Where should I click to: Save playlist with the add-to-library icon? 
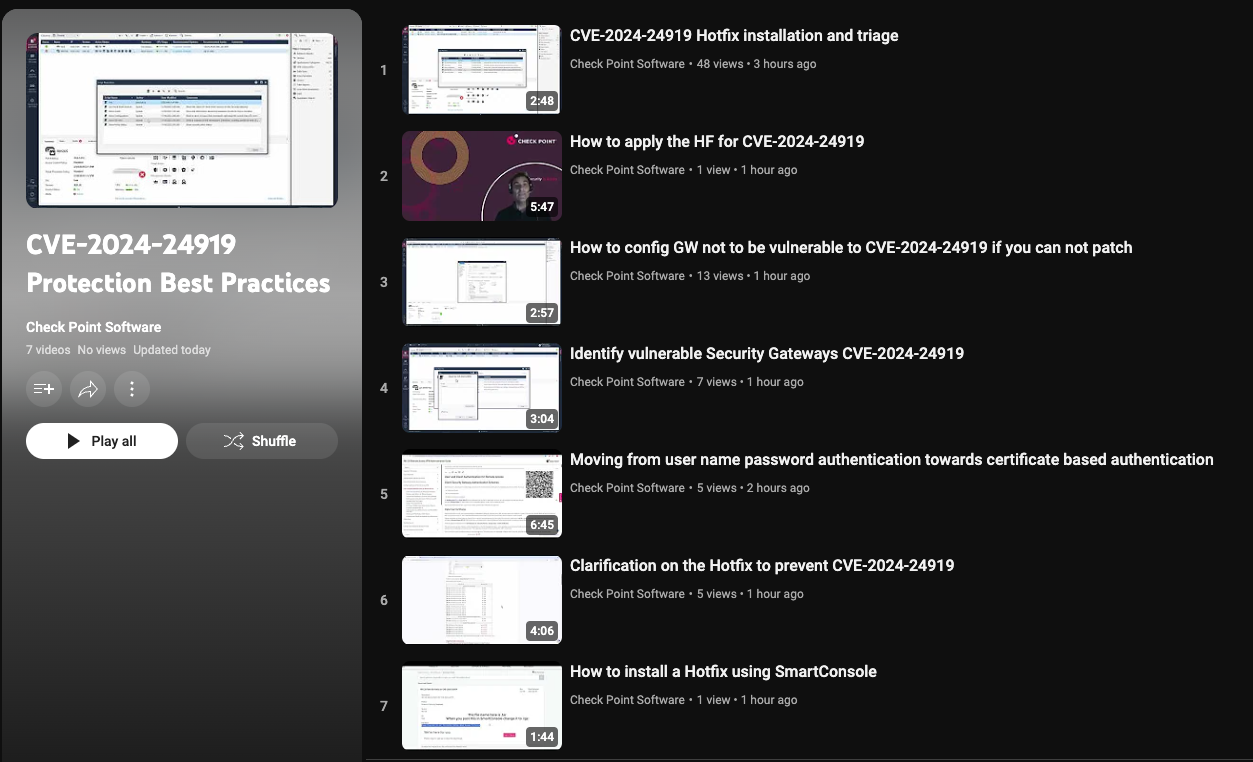tap(44, 389)
